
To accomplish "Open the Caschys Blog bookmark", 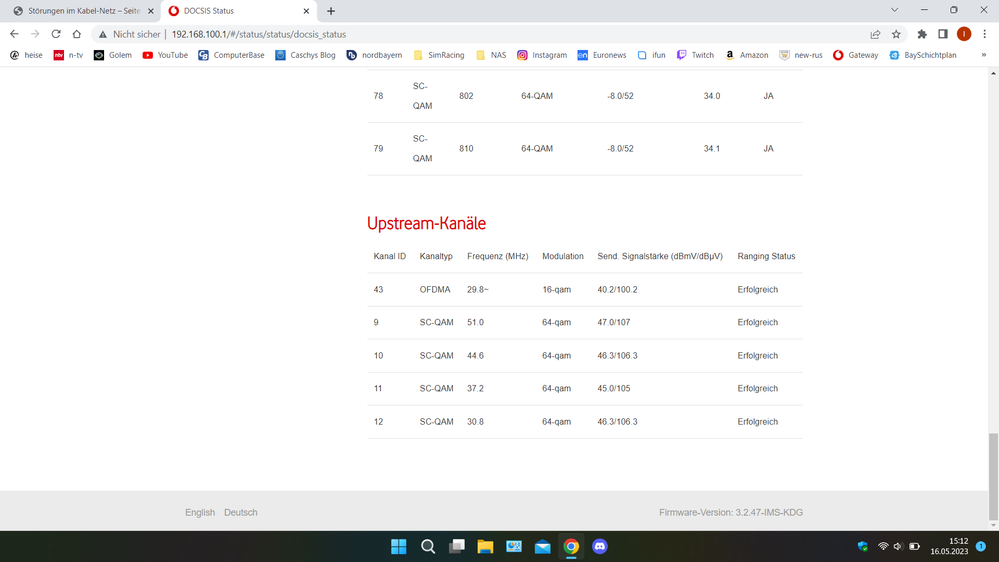I will (305, 55).
